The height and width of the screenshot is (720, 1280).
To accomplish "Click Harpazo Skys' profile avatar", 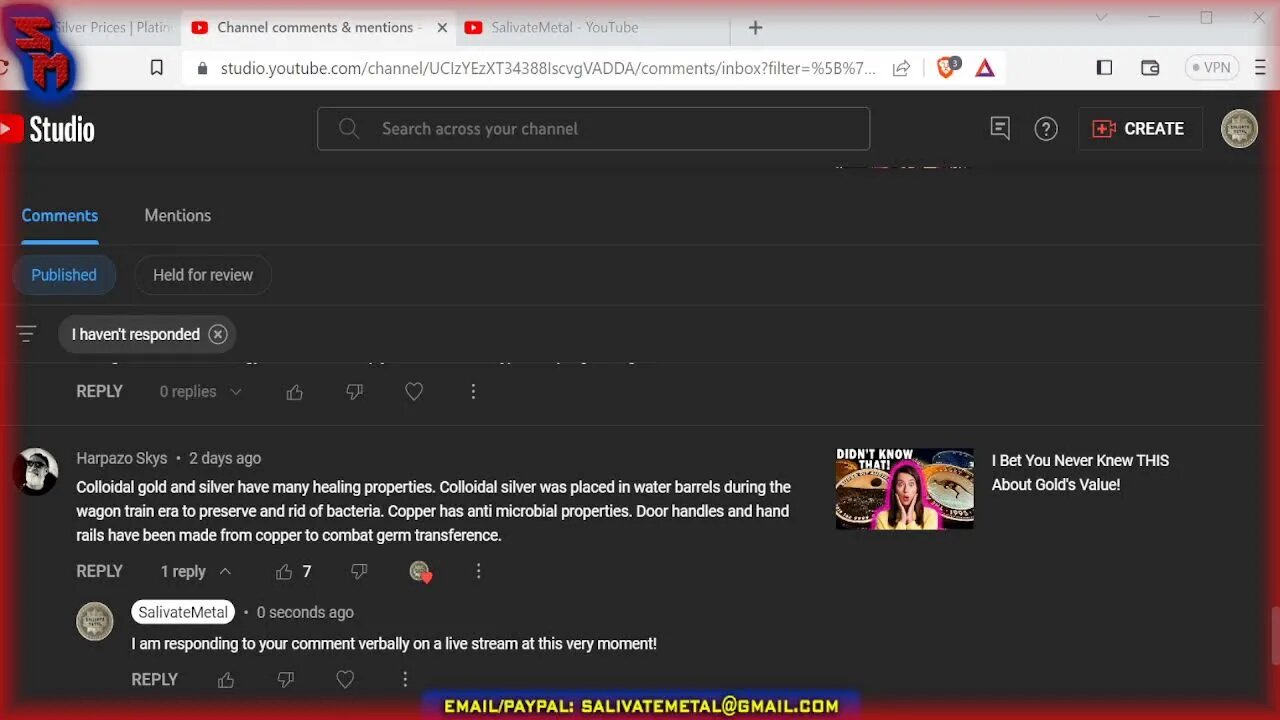I will [x=35, y=471].
